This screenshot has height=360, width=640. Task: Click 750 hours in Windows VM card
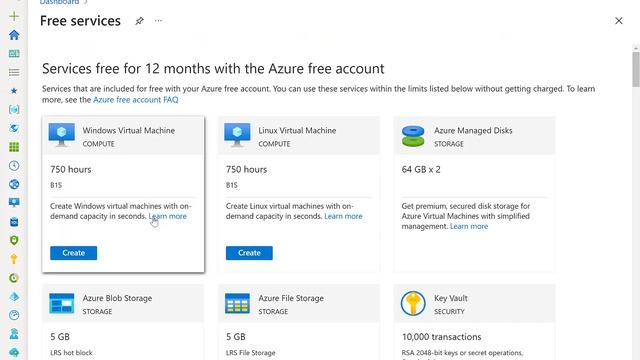point(71,169)
